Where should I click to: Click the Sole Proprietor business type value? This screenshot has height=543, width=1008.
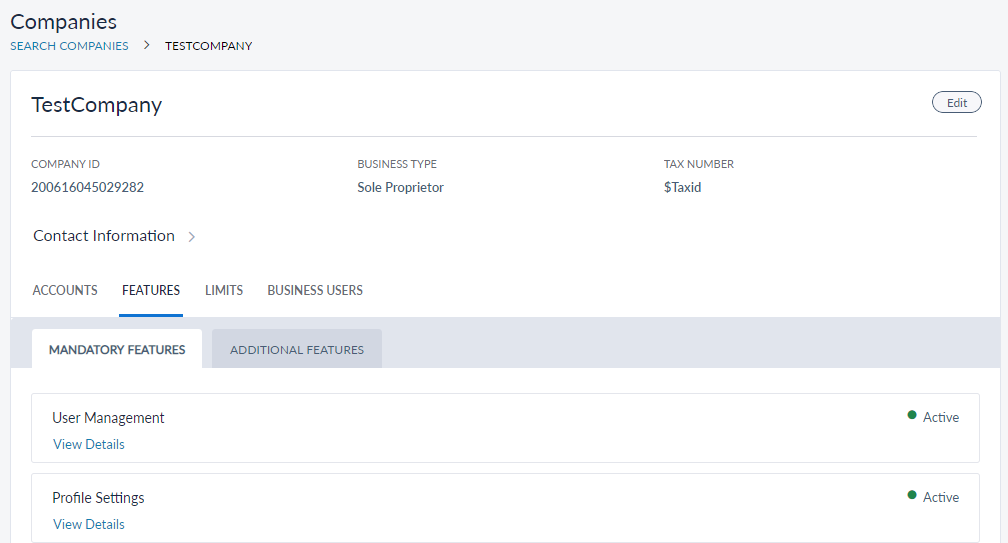(400, 187)
